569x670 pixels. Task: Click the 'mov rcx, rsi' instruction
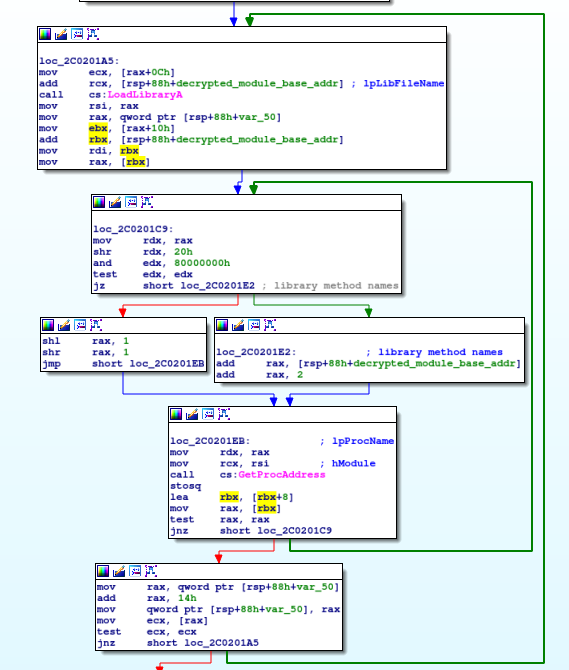[220, 463]
